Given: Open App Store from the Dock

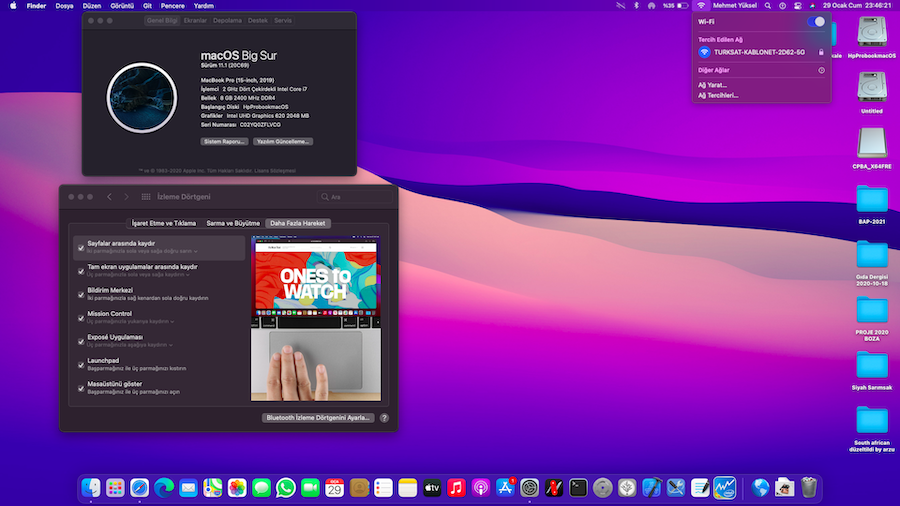Looking at the screenshot, I should click(505, 487).
